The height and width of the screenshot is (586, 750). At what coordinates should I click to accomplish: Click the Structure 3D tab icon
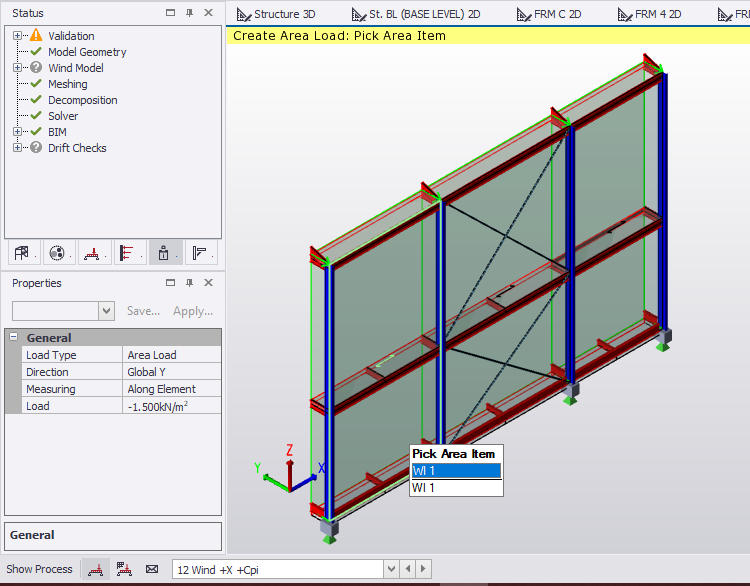pyautogui.click(x=244, y=15)
